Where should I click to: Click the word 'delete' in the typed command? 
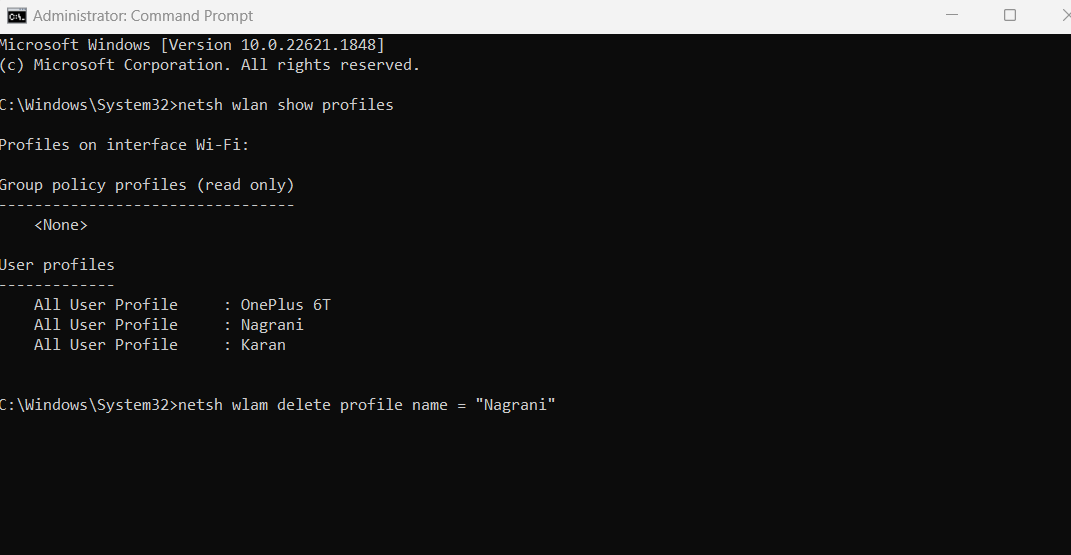[x=304, y=405]
